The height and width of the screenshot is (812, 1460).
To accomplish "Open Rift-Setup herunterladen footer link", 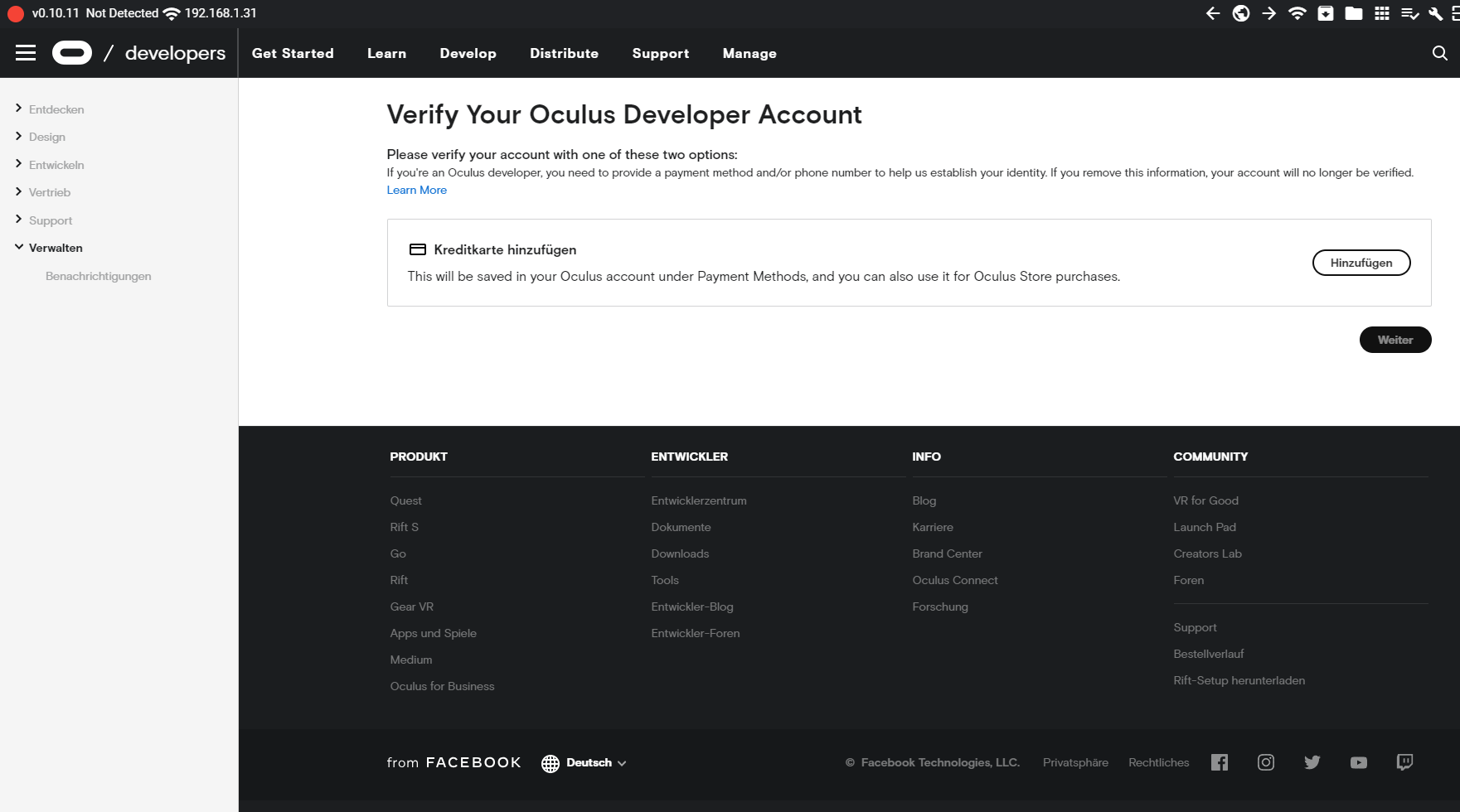I will (x=1239, y=680).
